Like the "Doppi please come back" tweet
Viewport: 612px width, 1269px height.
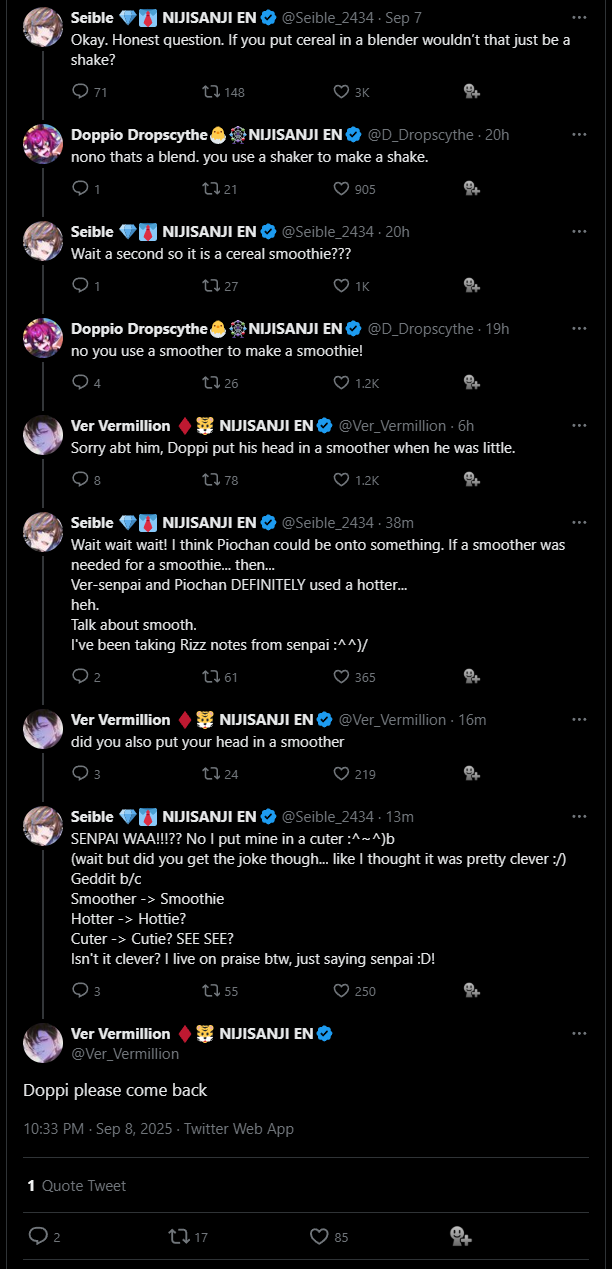320,1236
